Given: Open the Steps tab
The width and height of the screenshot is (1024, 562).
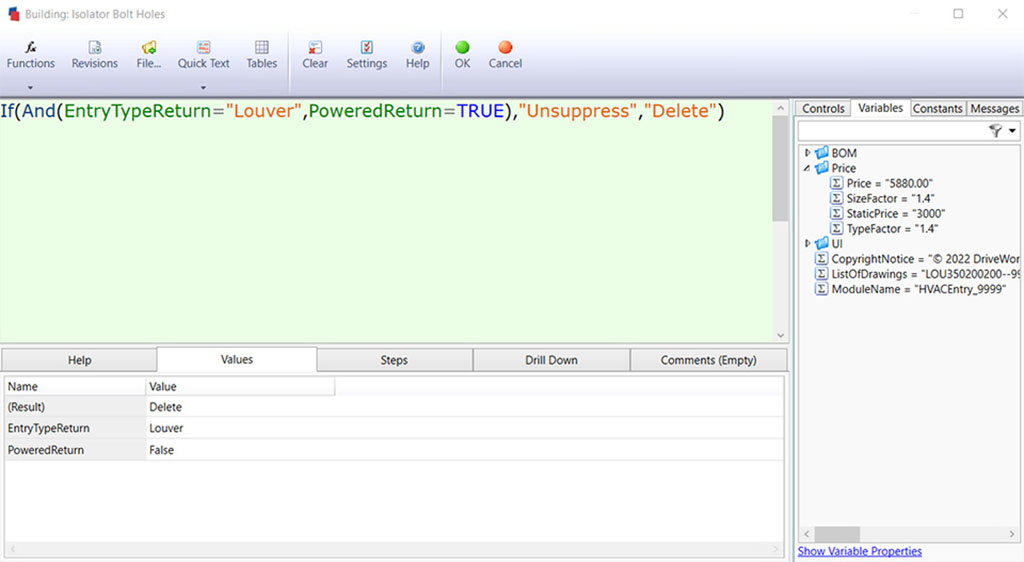Looking at the screenshot, I should pos(394,360).
